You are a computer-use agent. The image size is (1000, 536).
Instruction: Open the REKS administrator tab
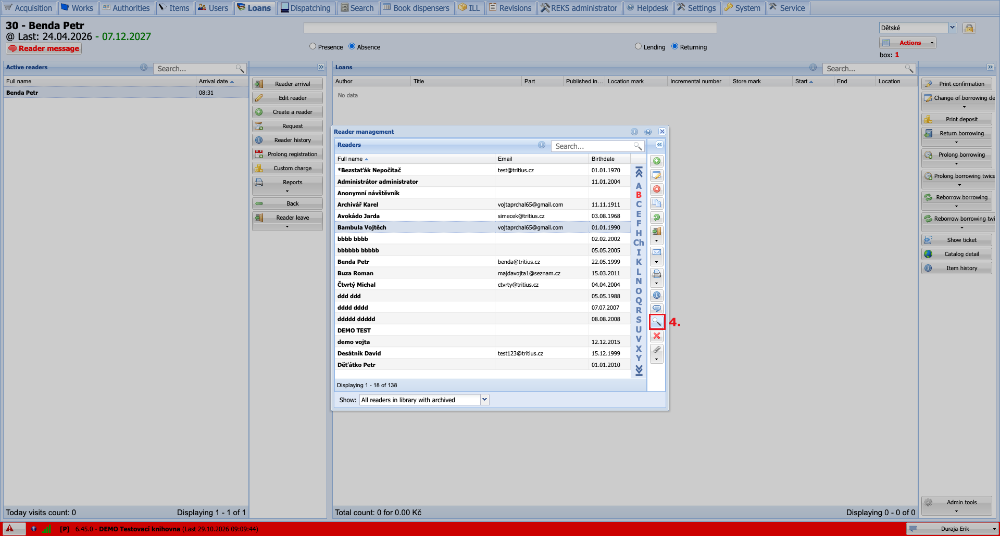[x=579, y=8]
